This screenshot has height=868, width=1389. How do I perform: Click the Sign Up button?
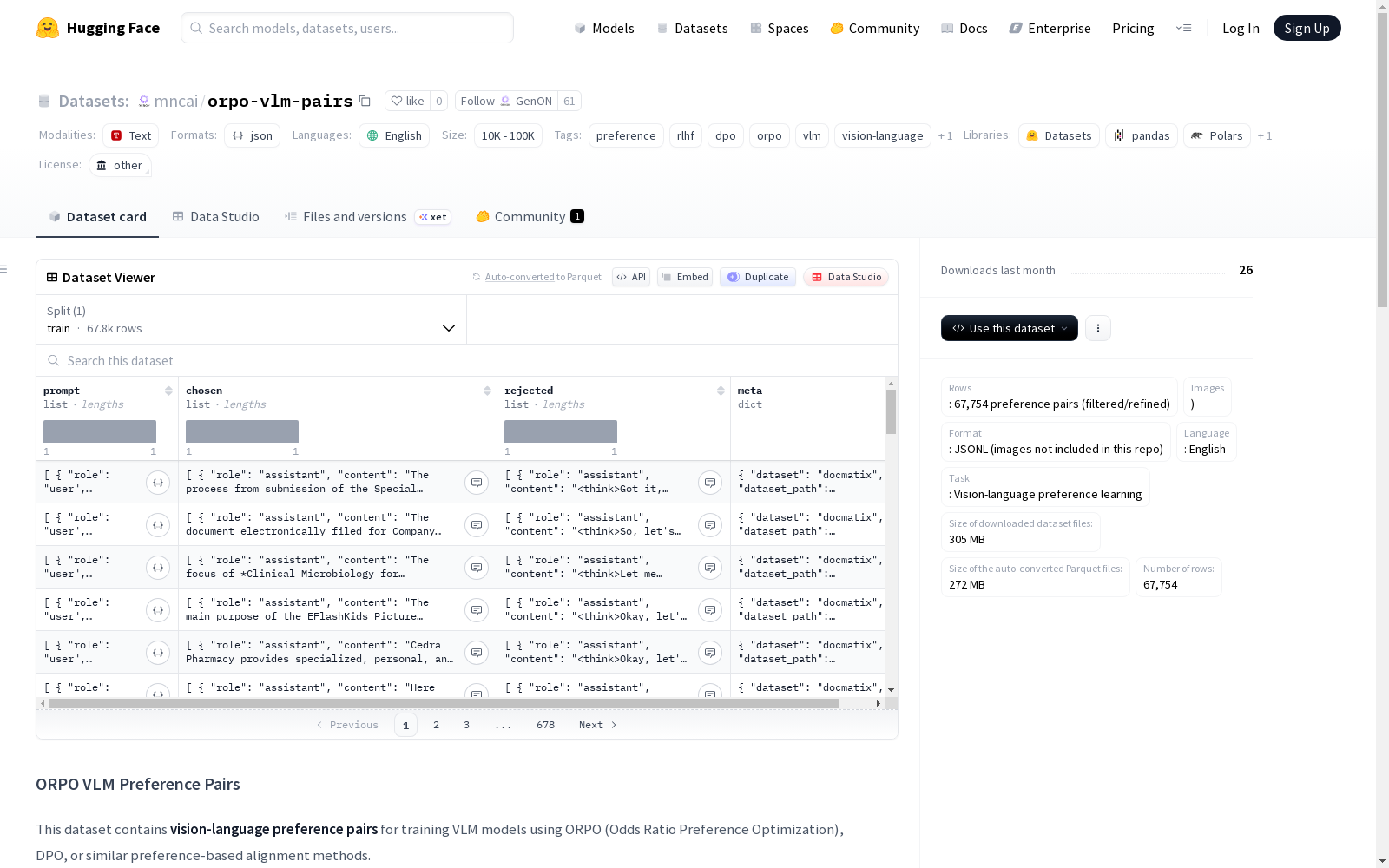click(x=1307, y=28)
